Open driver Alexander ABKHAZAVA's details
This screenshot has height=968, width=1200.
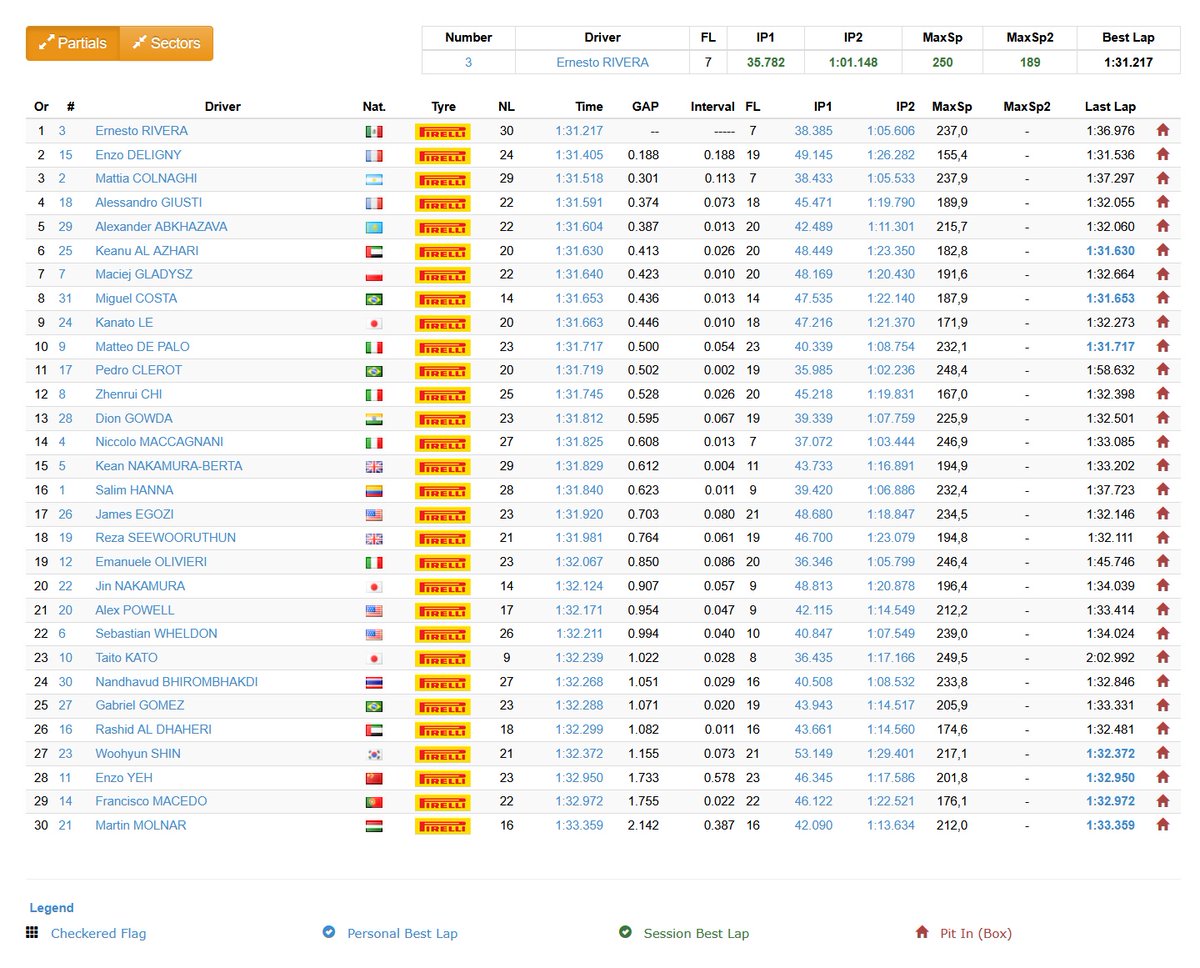161,227
